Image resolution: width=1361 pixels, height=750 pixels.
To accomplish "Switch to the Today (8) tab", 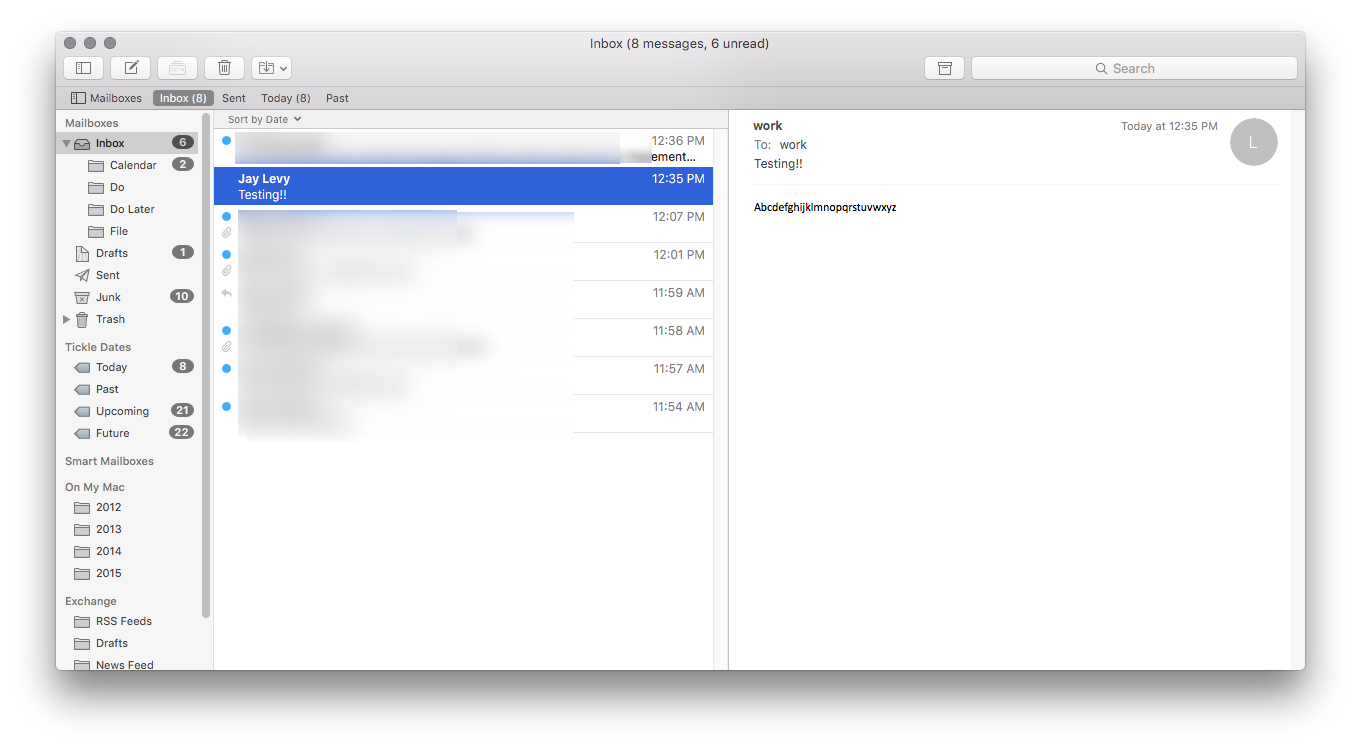I will (285, 97).
